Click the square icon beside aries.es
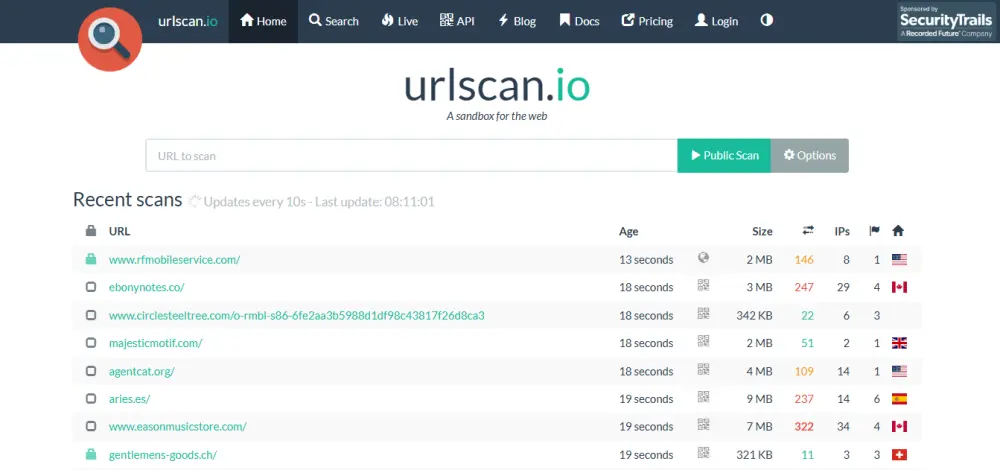Image resolution: width=1000 pixels, height=470 pixels. pyautogui.click(x=91, y=399)
